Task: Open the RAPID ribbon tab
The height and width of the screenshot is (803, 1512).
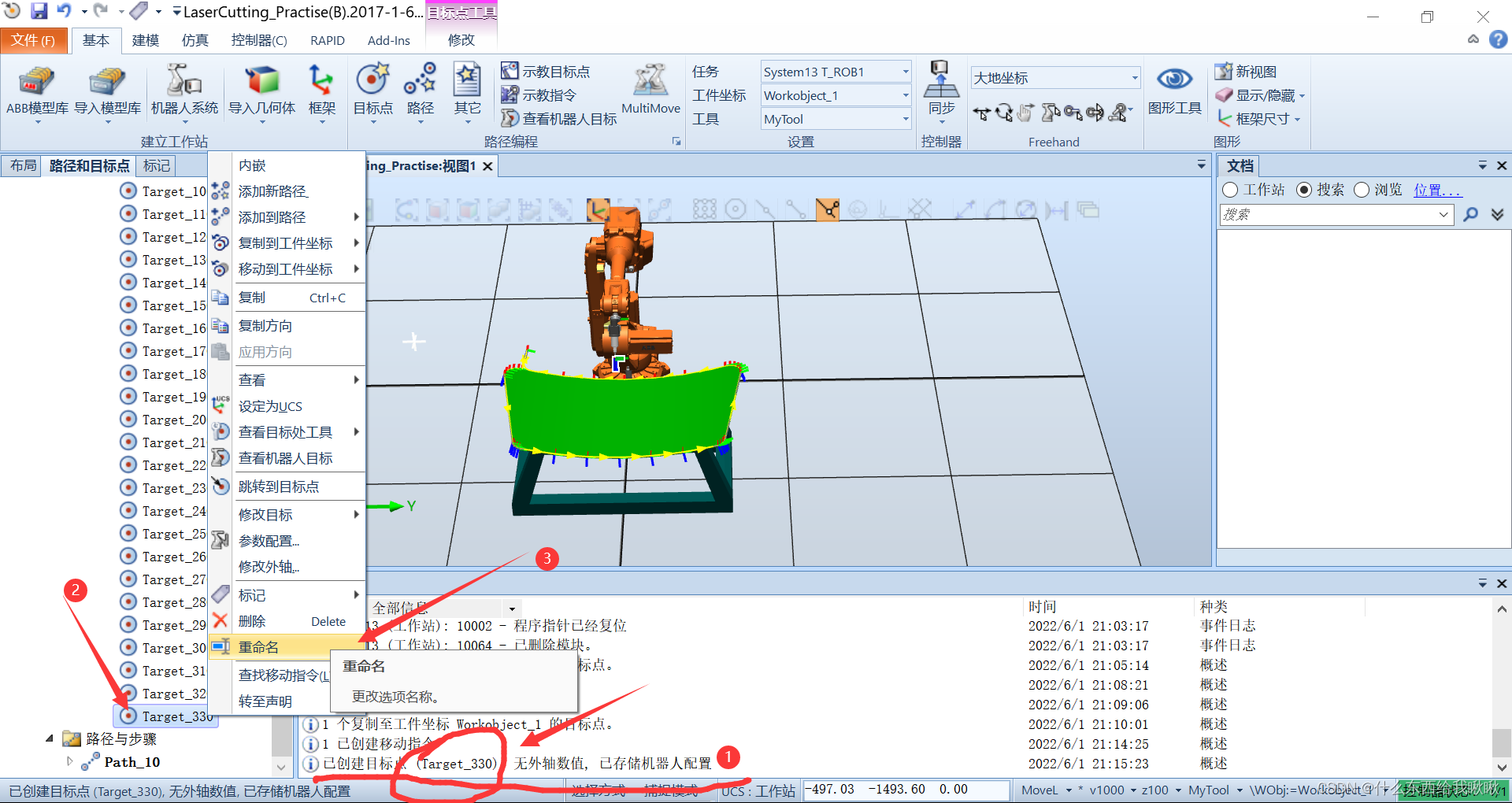Action: point(327,40)
